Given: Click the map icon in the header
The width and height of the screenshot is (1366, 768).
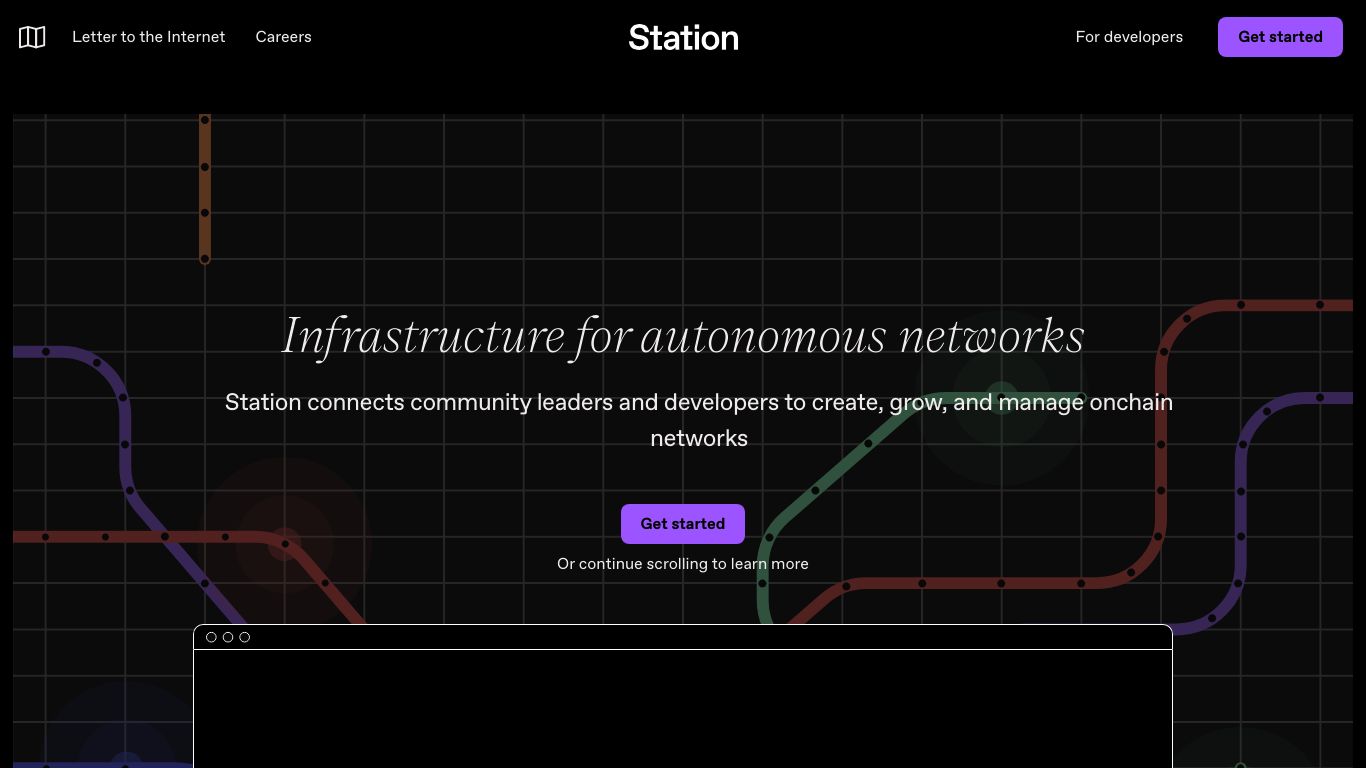Looking at the screenshot, I should (32, 37).
